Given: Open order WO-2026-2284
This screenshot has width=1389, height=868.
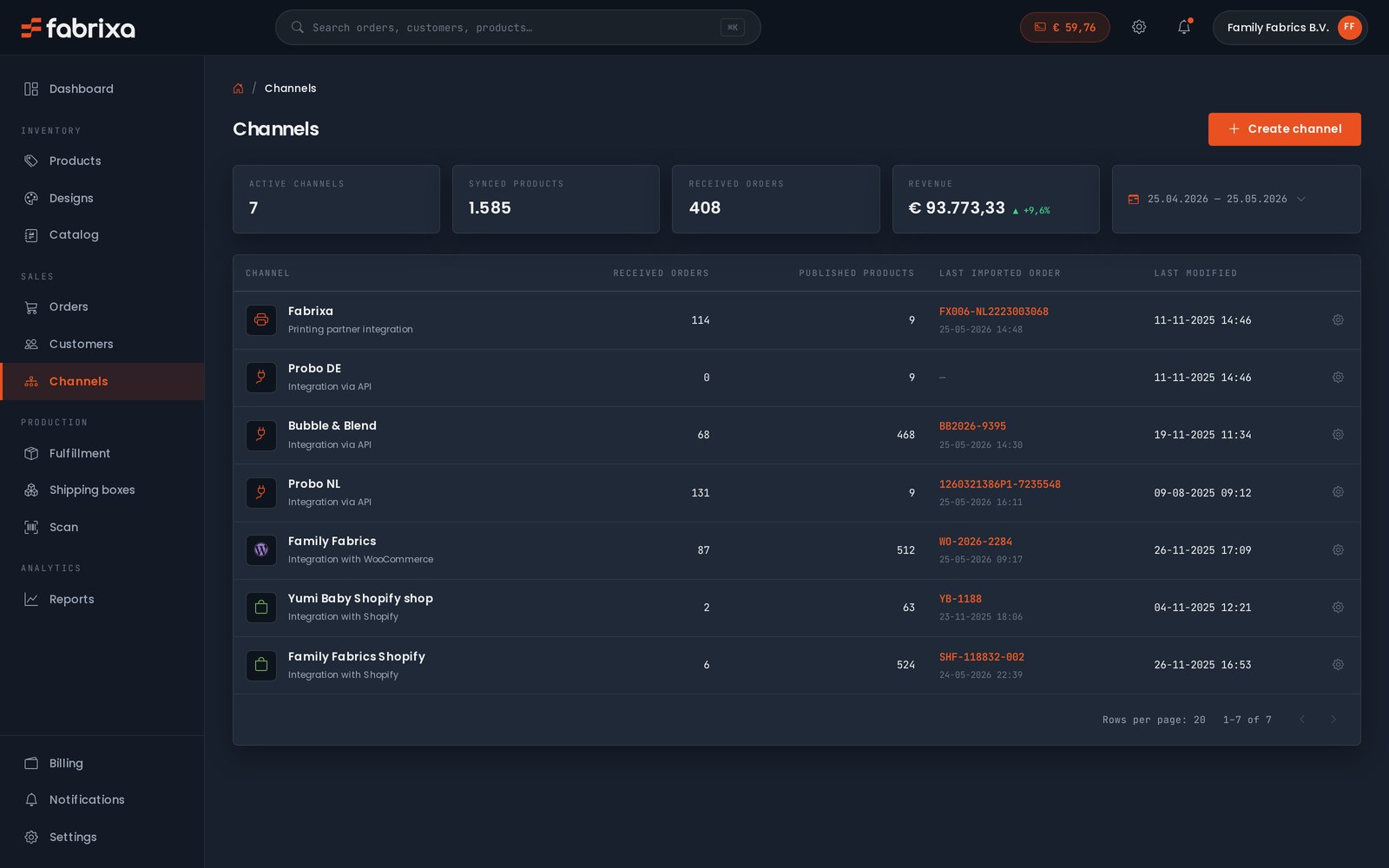Looking at the screenshot, I should pyautogui.click(x=975, y=542).
